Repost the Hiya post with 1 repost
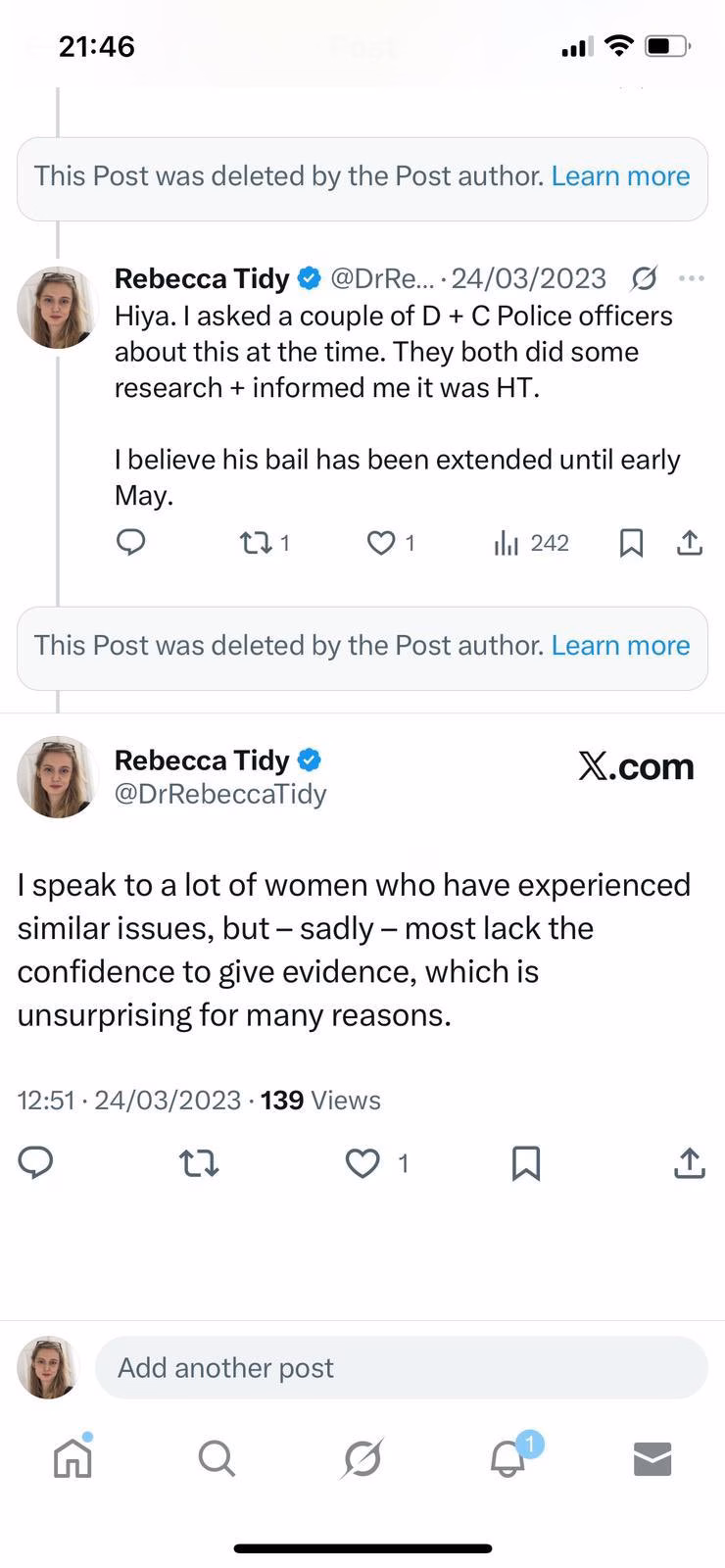 click(x=265, y=542)
